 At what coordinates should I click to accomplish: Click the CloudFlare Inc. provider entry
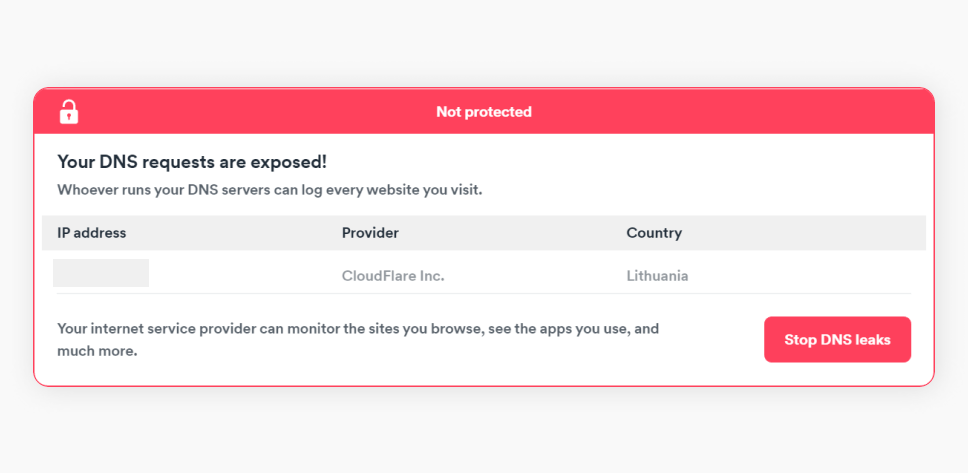(393, 276)
